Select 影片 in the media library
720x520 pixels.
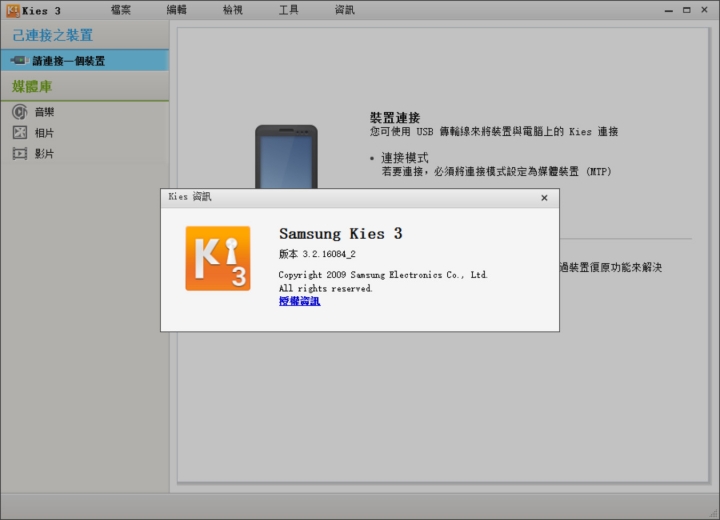tap(45, 153)
